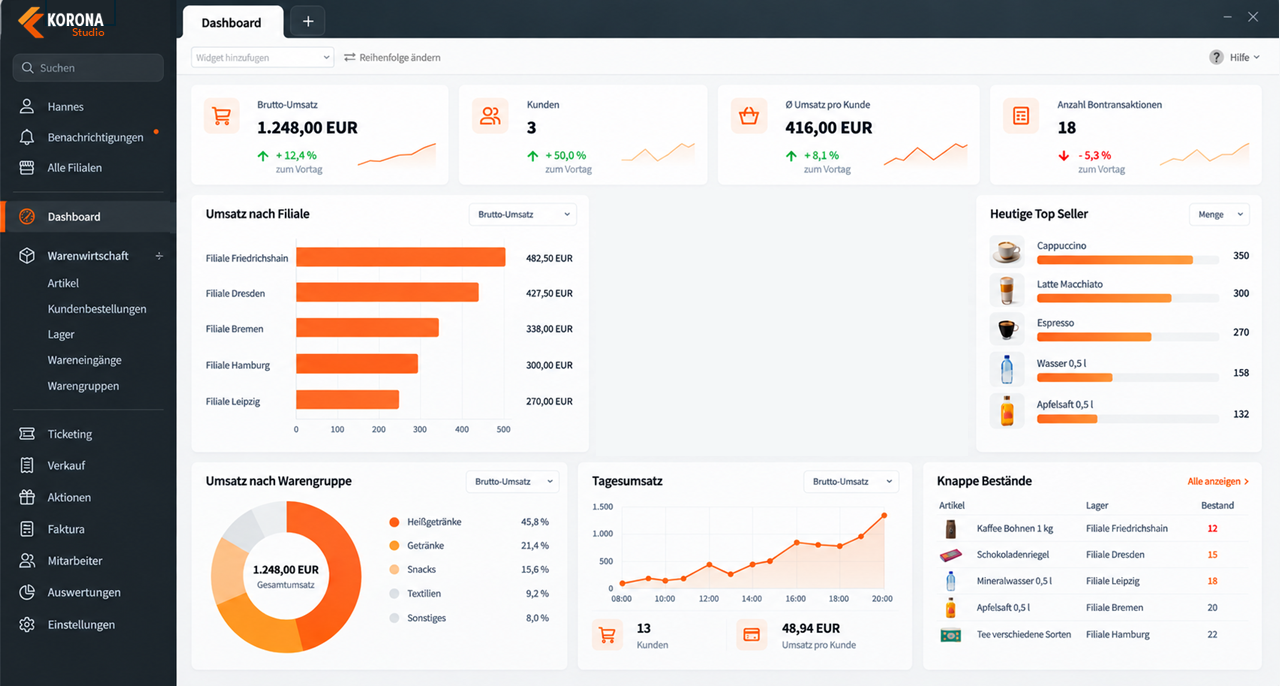Click the Bestand column header
This screenshot has width=1280, height=686.
(x=1217, y=506)
